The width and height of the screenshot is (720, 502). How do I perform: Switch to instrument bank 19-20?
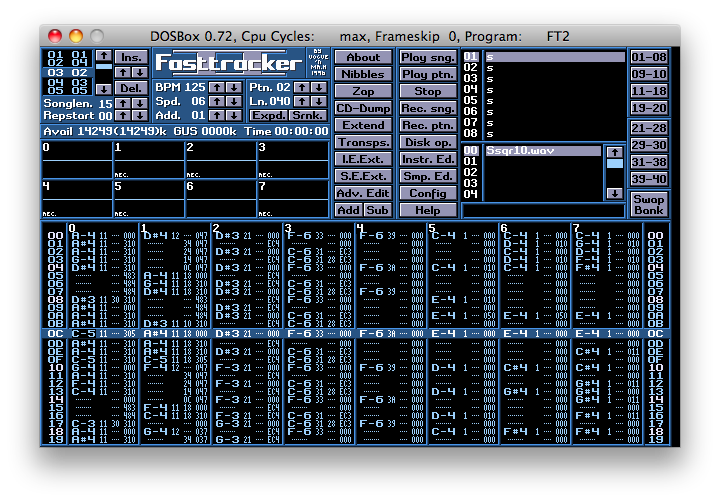point(649,108)
